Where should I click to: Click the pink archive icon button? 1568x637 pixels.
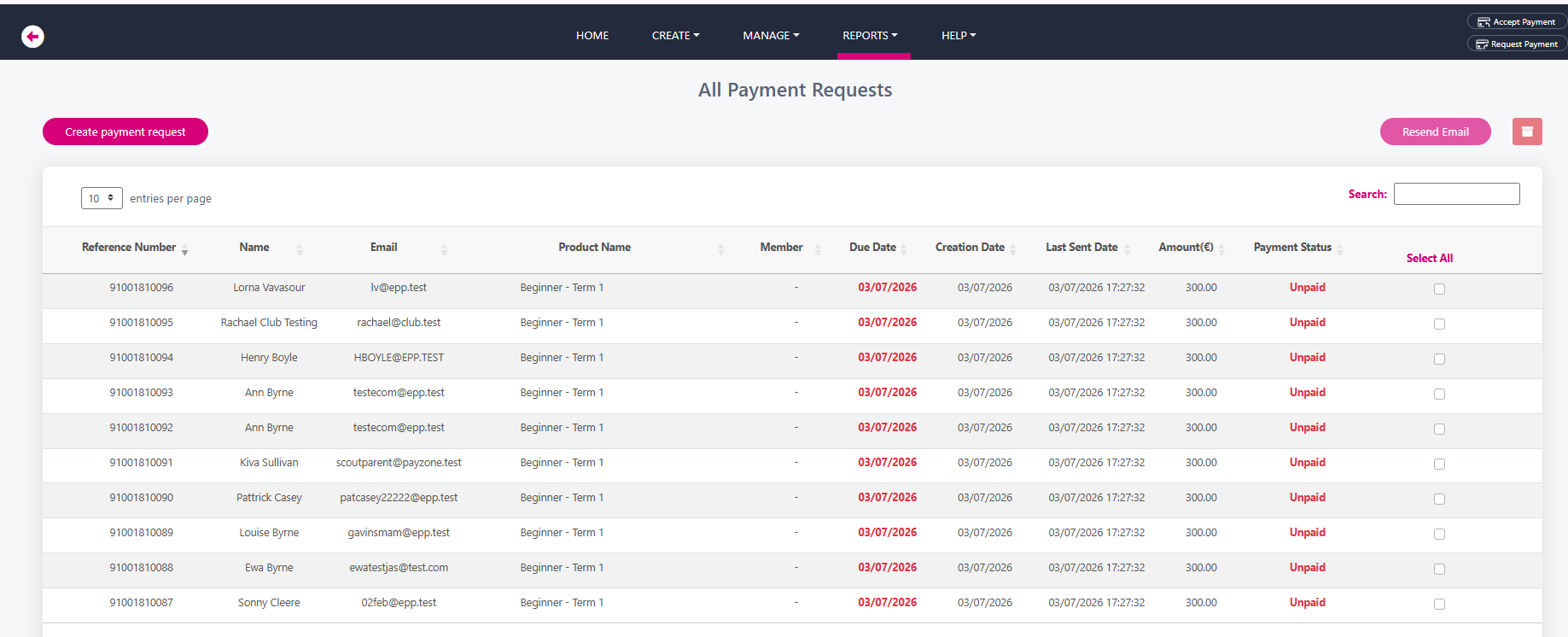[x=1527, y=131]
